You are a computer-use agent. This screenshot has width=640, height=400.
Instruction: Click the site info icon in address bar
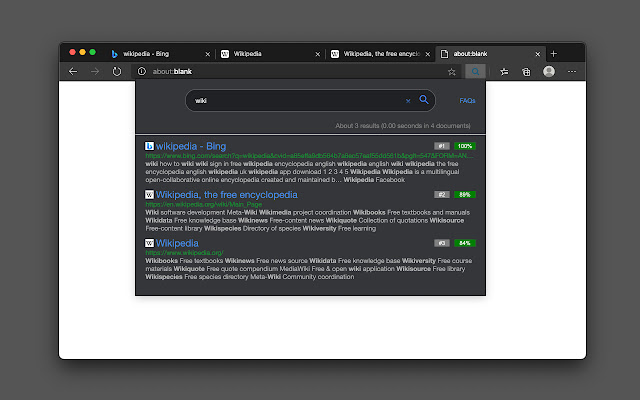point(142,71)
